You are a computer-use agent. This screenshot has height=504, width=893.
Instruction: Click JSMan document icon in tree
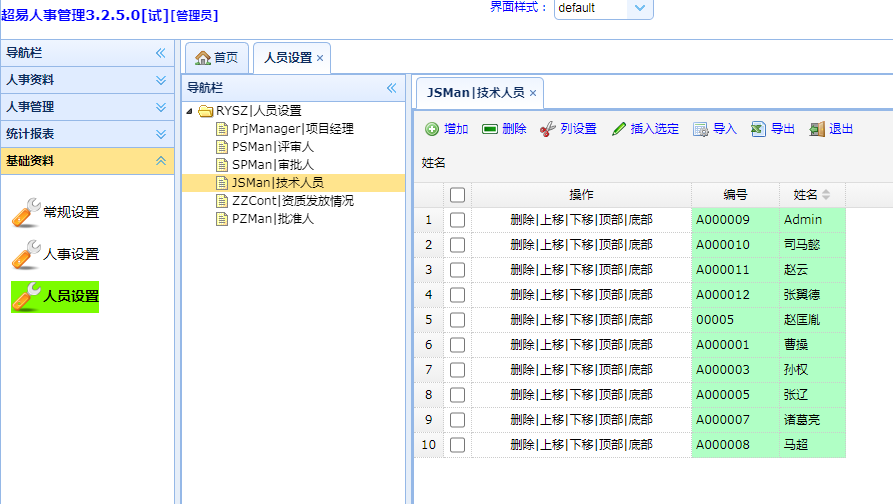click(222, 183)
